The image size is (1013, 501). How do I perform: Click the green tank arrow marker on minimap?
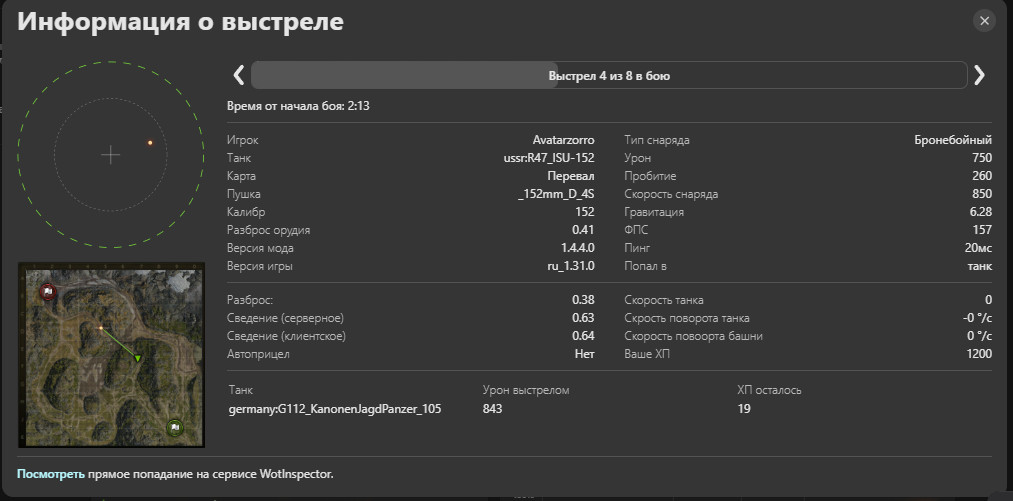138,358
